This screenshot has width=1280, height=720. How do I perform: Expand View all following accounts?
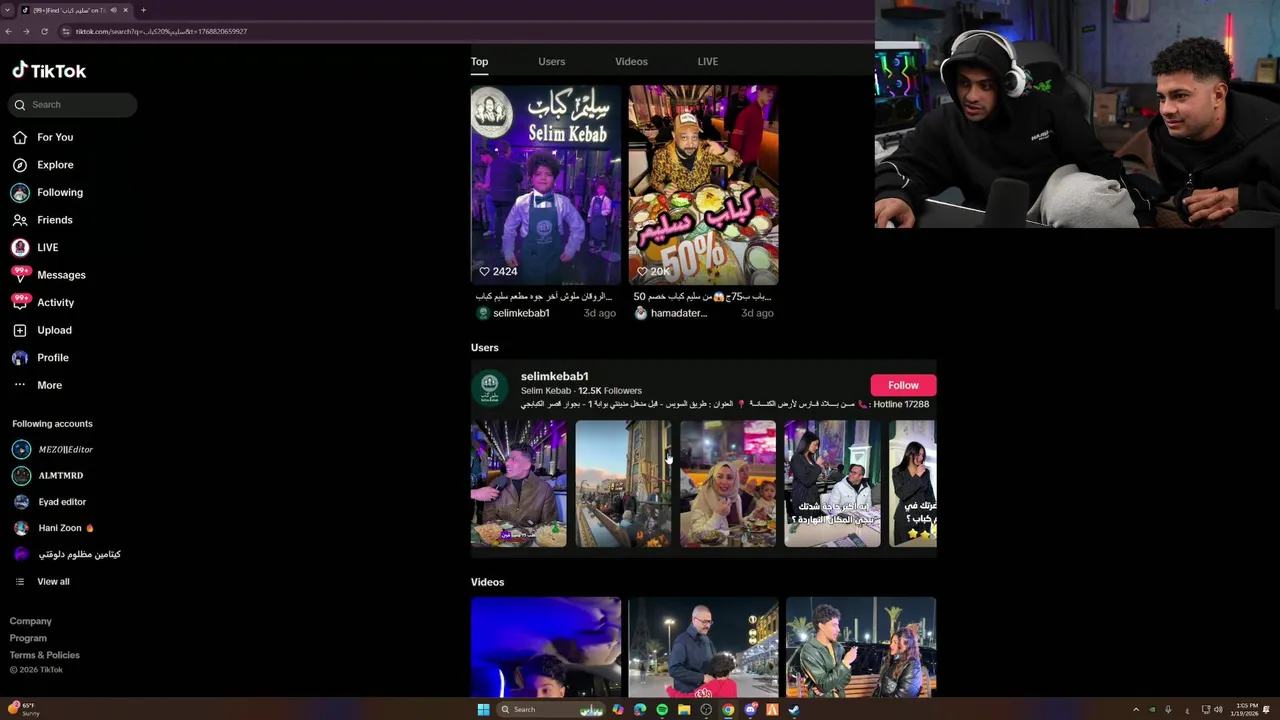click(x=41, y=582)
